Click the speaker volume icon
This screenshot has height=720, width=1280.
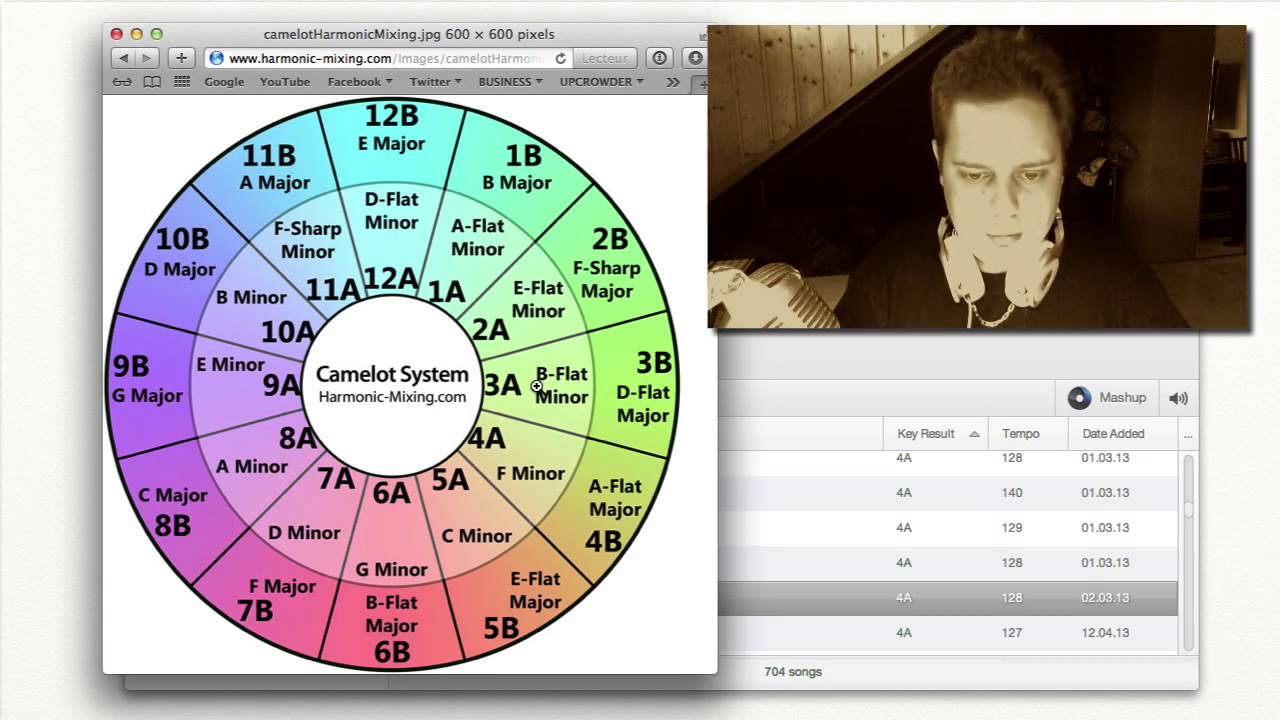coord(1179,398)
